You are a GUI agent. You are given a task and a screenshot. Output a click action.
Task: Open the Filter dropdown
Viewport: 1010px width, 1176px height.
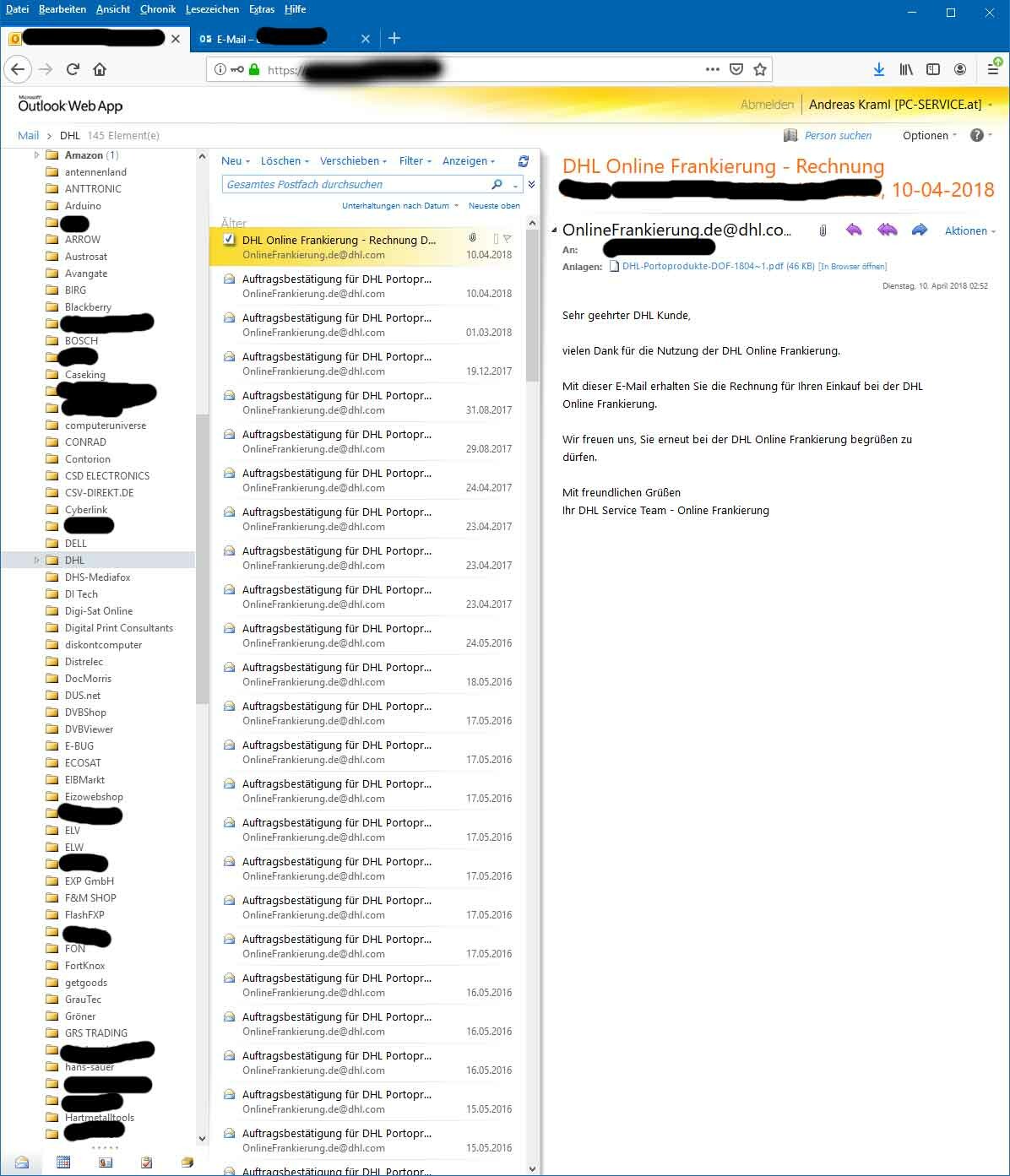(415, 161)
